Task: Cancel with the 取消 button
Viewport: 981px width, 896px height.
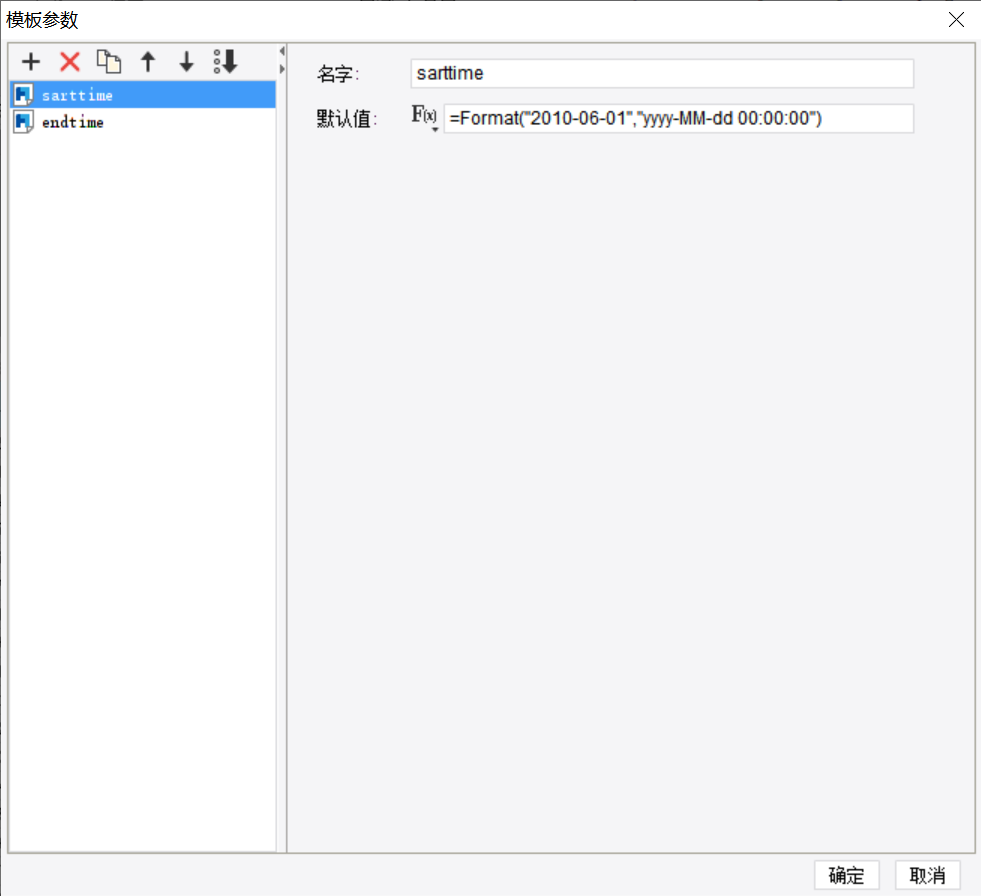Action: coord(927,875)
